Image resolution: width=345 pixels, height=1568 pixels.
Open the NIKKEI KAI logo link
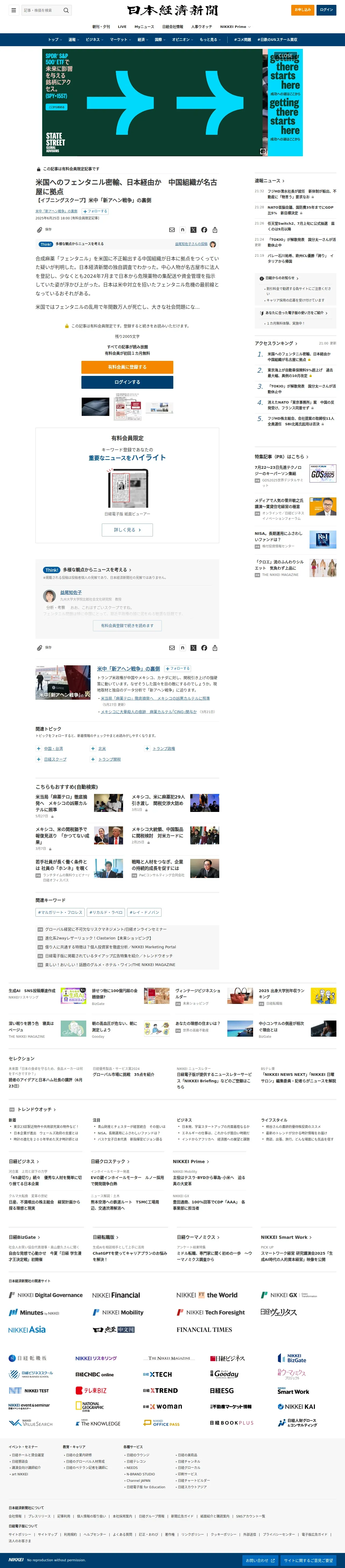point(297,1407)
